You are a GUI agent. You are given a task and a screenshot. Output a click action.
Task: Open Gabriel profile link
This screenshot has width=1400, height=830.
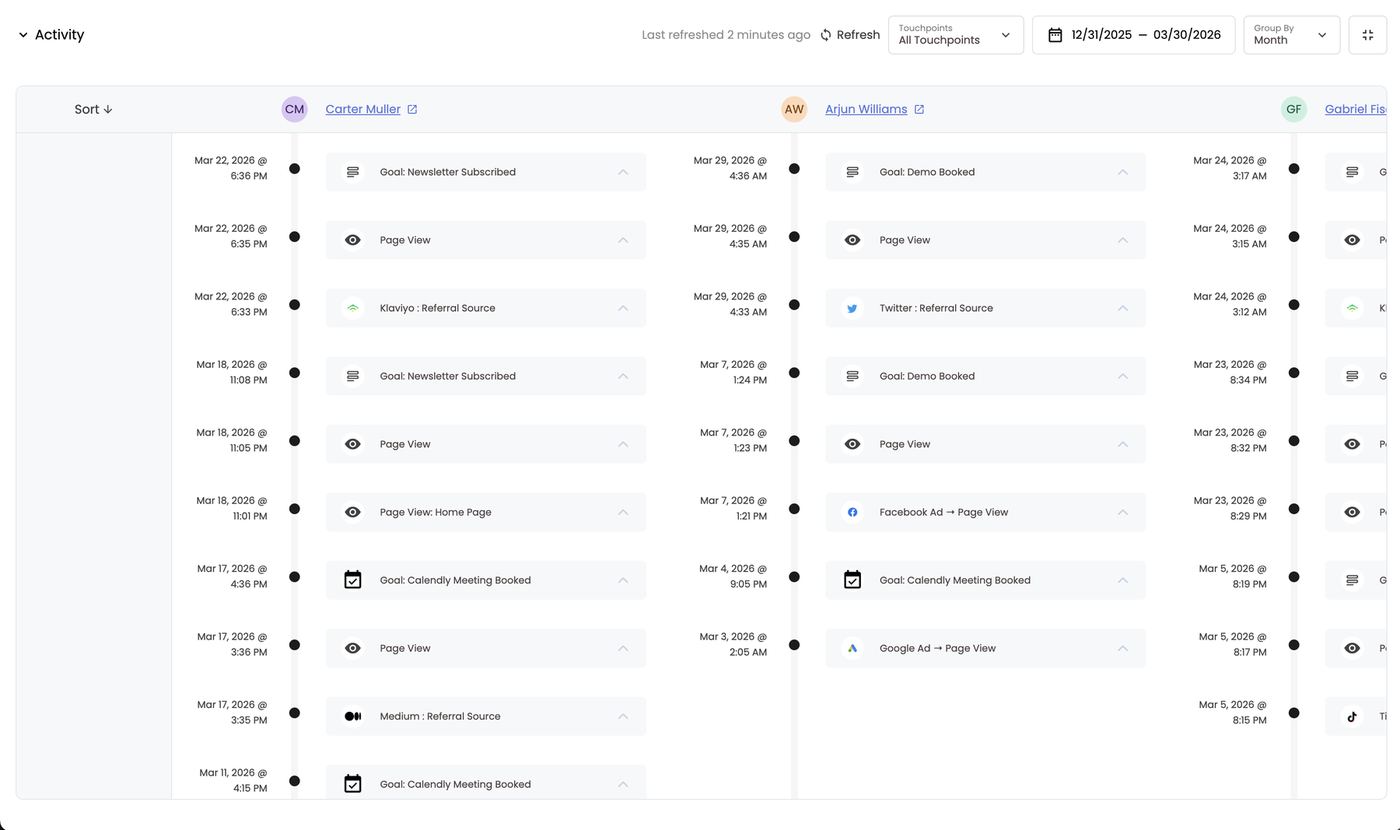tap(1356, 110)
